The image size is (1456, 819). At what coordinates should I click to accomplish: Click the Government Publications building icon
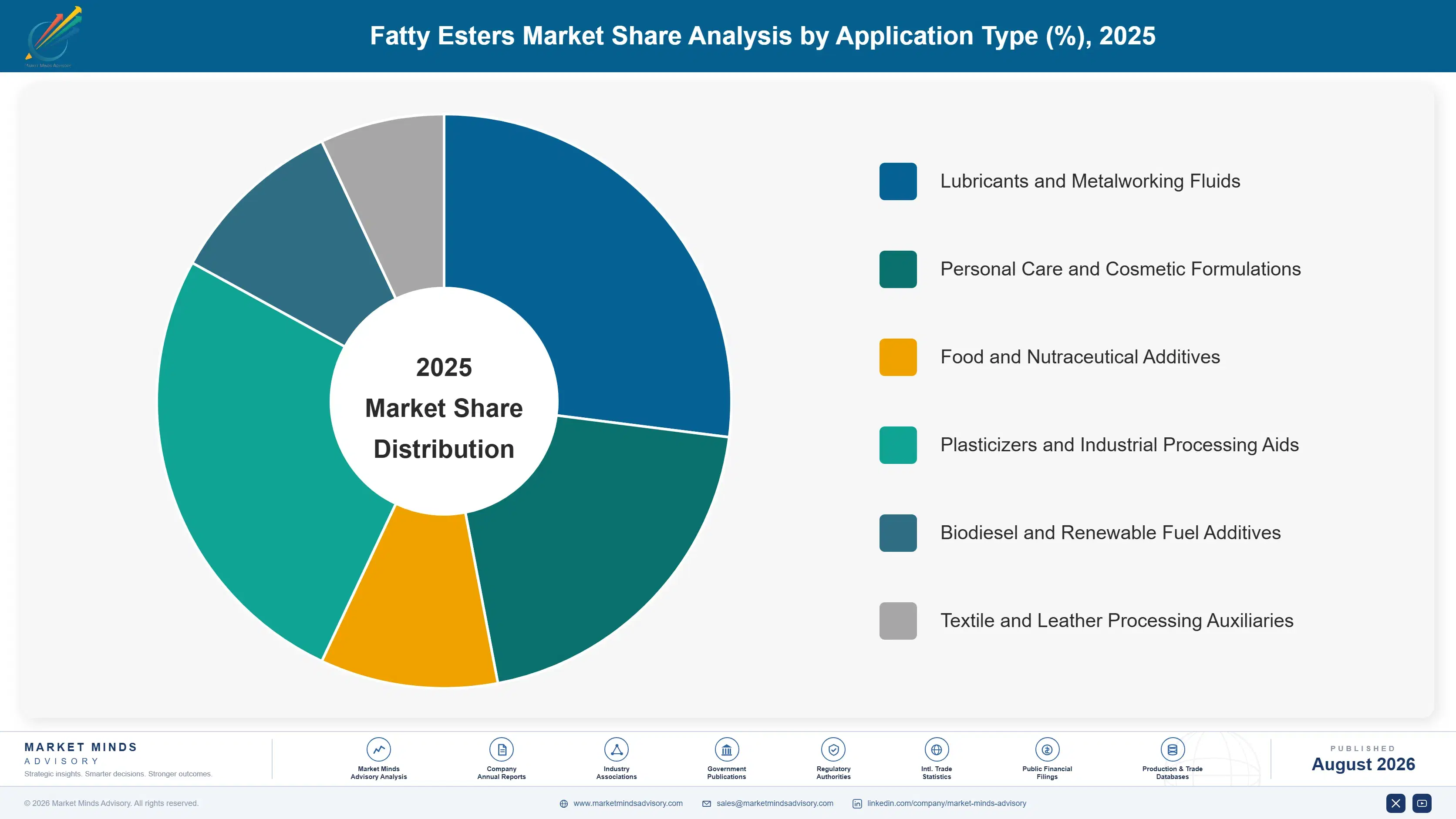click(726, 749)
